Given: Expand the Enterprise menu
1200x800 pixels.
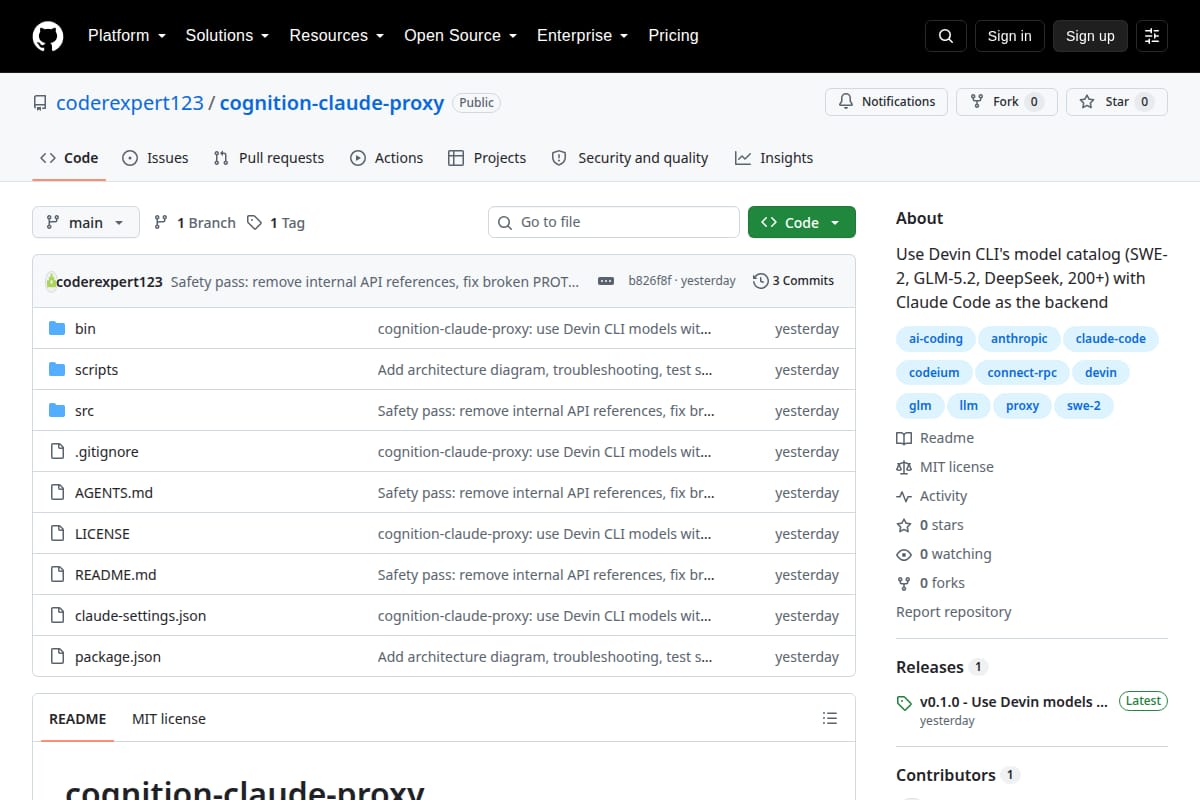Looking at the screenshot, I should pyautogui.click(x=582, y=36).
